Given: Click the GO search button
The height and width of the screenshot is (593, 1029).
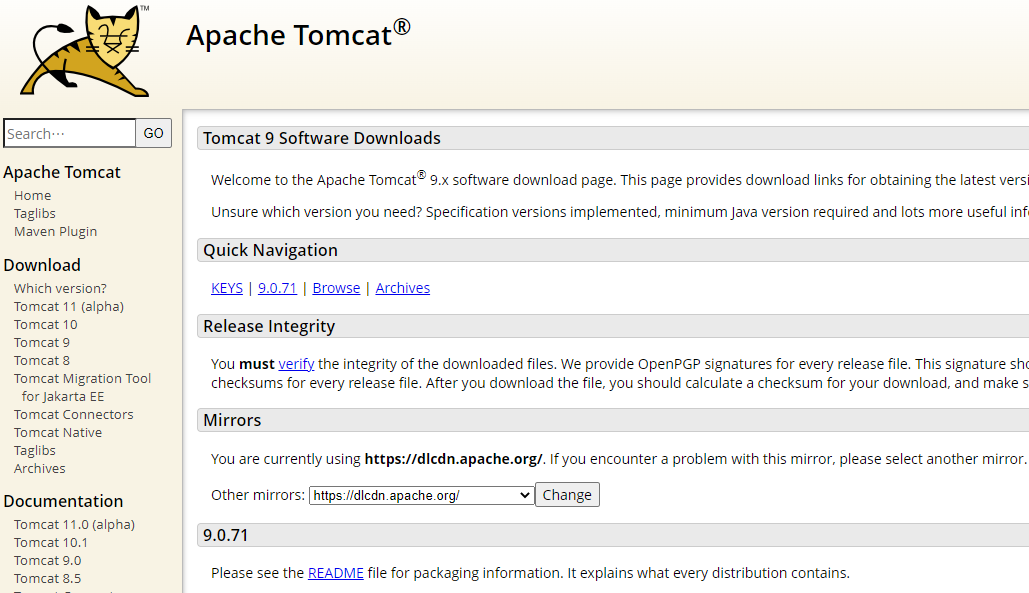Looking at the screenshot, I should click(152, 132).
